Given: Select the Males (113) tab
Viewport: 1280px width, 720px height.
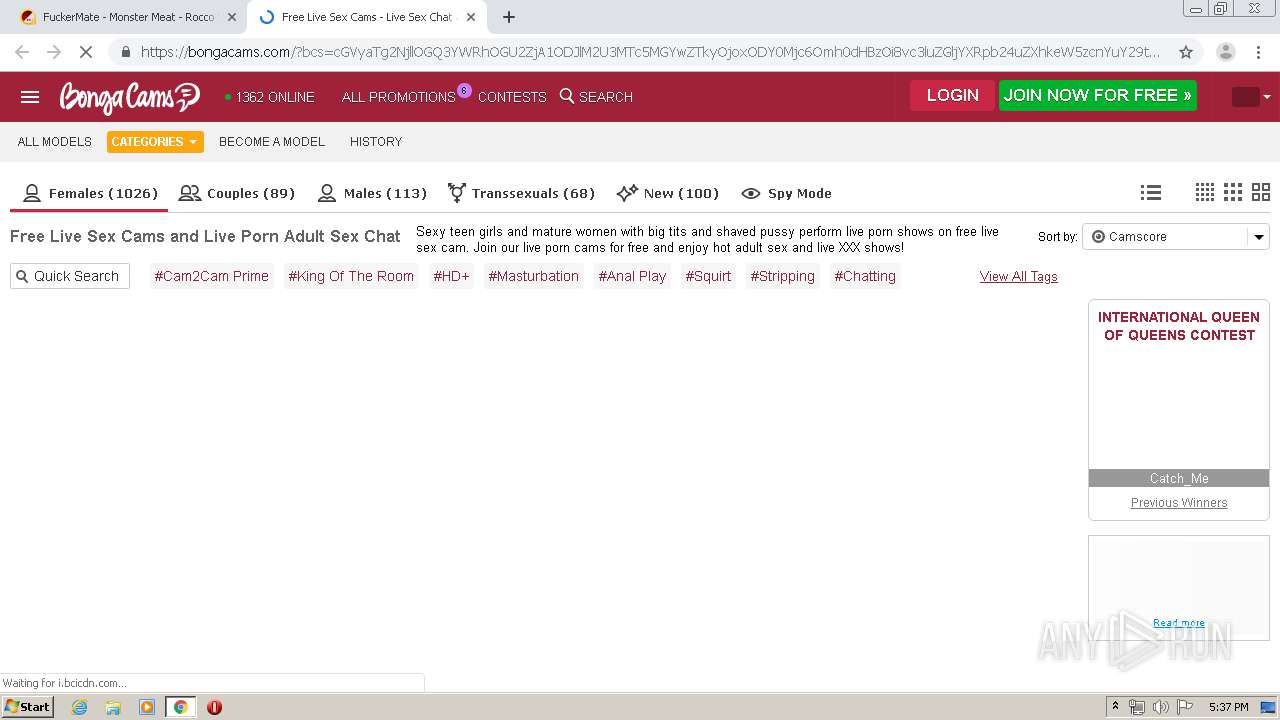Looking at the screenshot, I should click(x=372, y=193).
